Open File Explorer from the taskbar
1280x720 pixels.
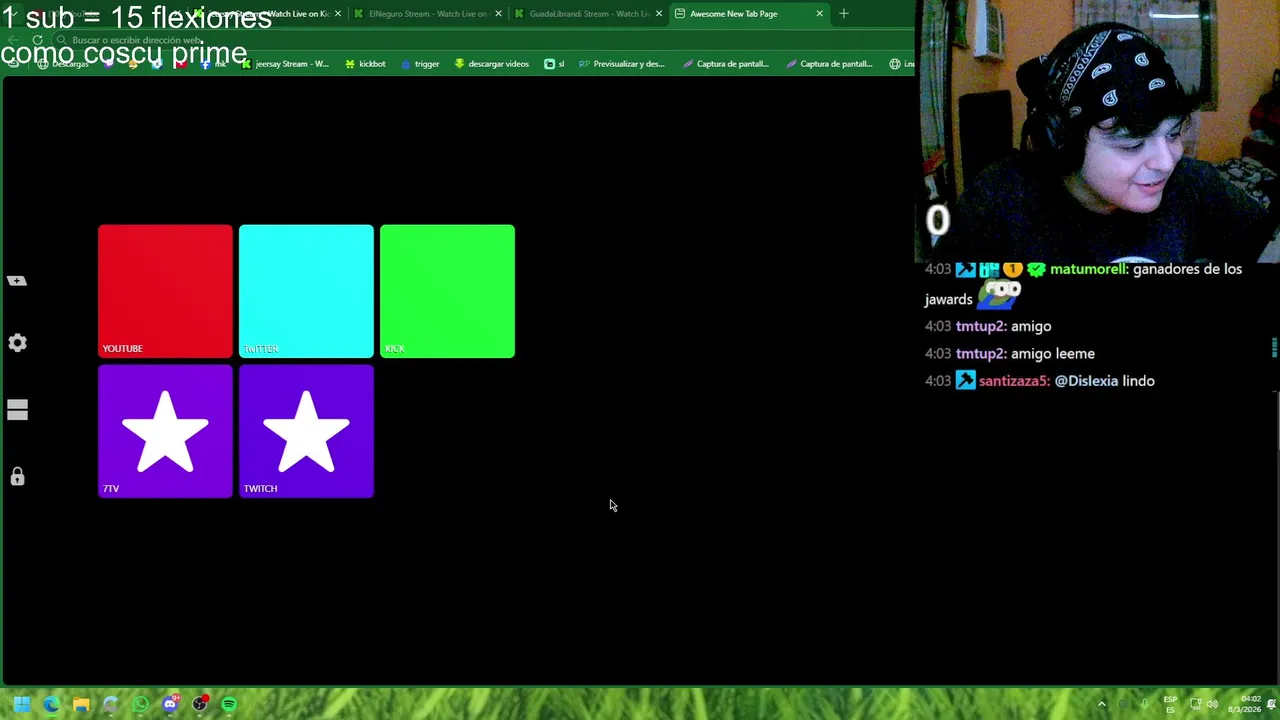81,704
